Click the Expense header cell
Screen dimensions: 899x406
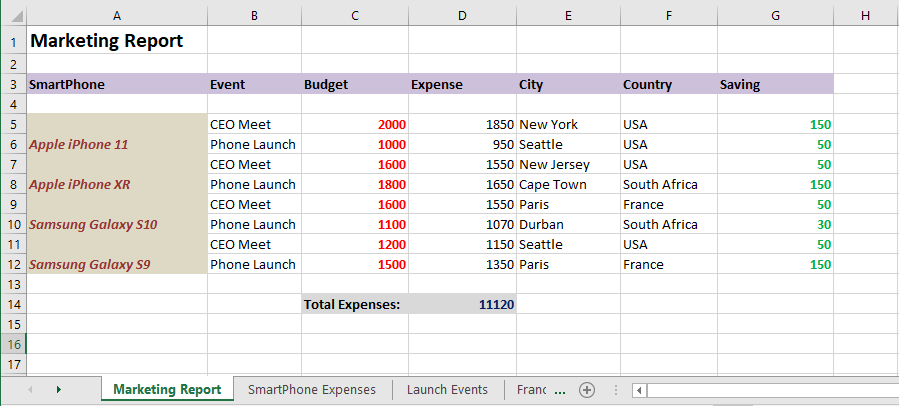tap(462, 84)
